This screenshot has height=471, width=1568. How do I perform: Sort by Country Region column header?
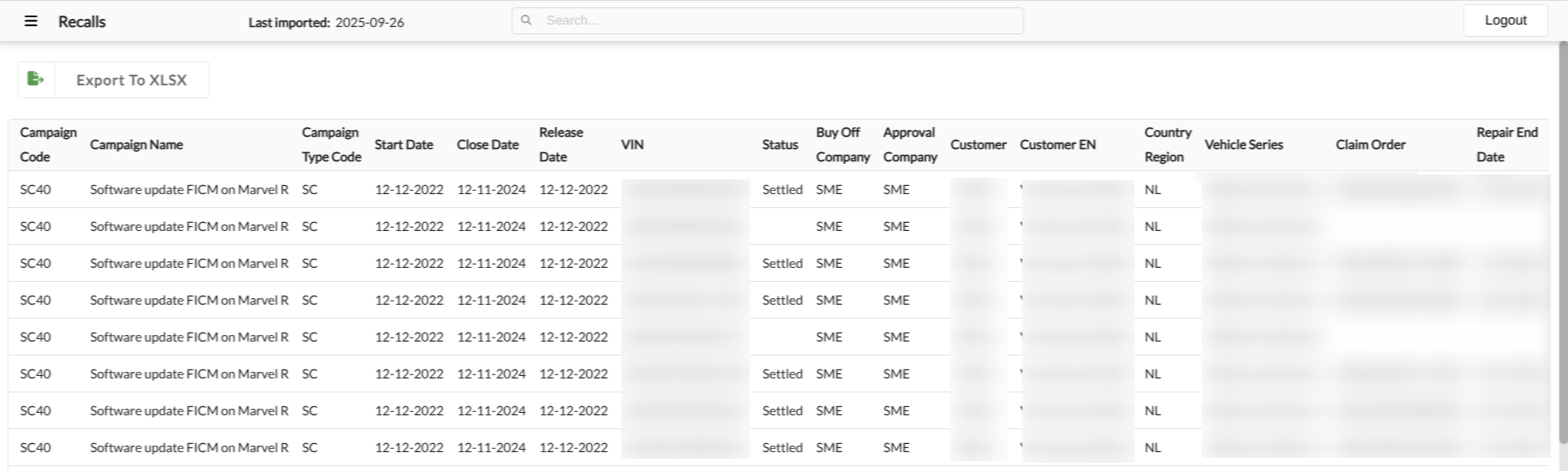tap(1167, 144)
